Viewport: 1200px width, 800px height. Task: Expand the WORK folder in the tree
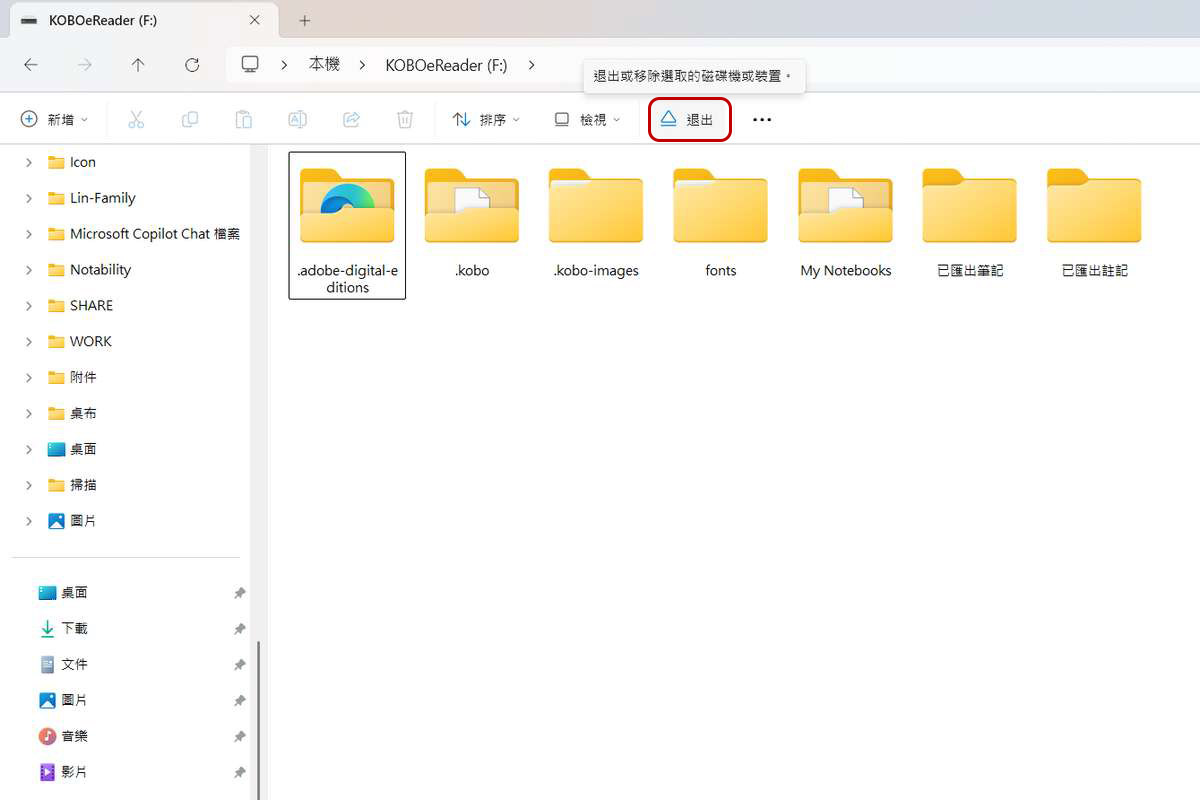[29, 342]
